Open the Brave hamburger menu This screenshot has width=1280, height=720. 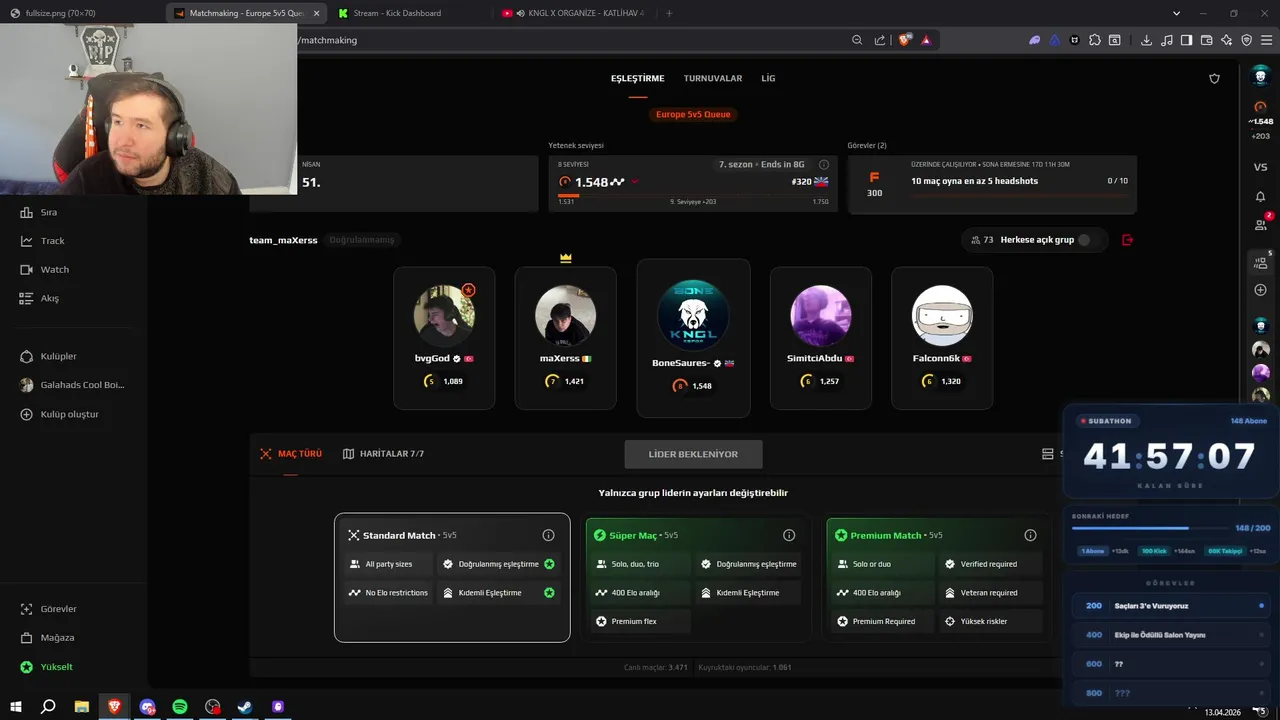[1266, 40]
